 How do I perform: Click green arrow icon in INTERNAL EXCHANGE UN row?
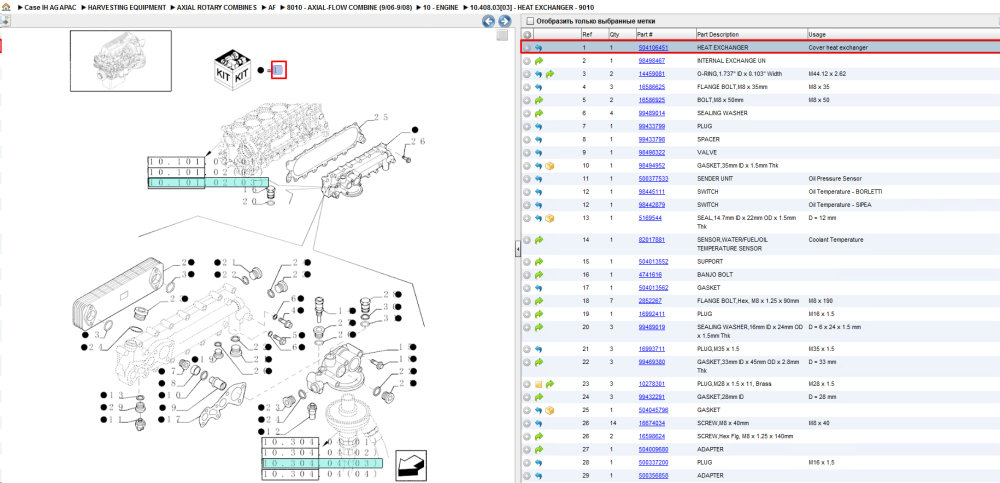click(x=539, y=61)
